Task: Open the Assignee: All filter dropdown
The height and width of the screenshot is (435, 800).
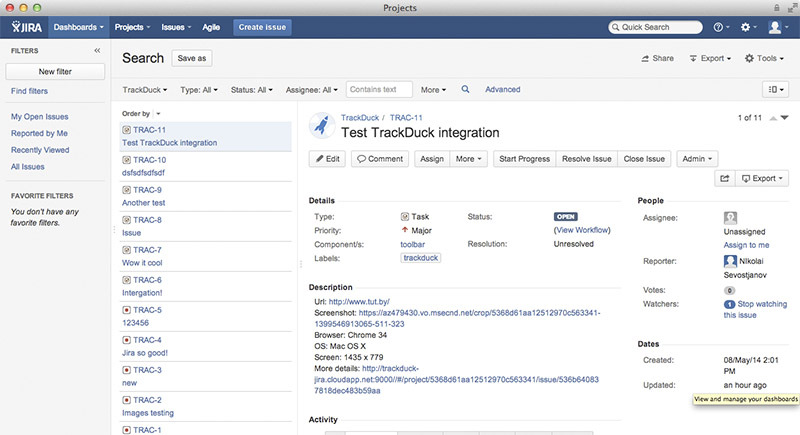Action: [x=311, y=89]
